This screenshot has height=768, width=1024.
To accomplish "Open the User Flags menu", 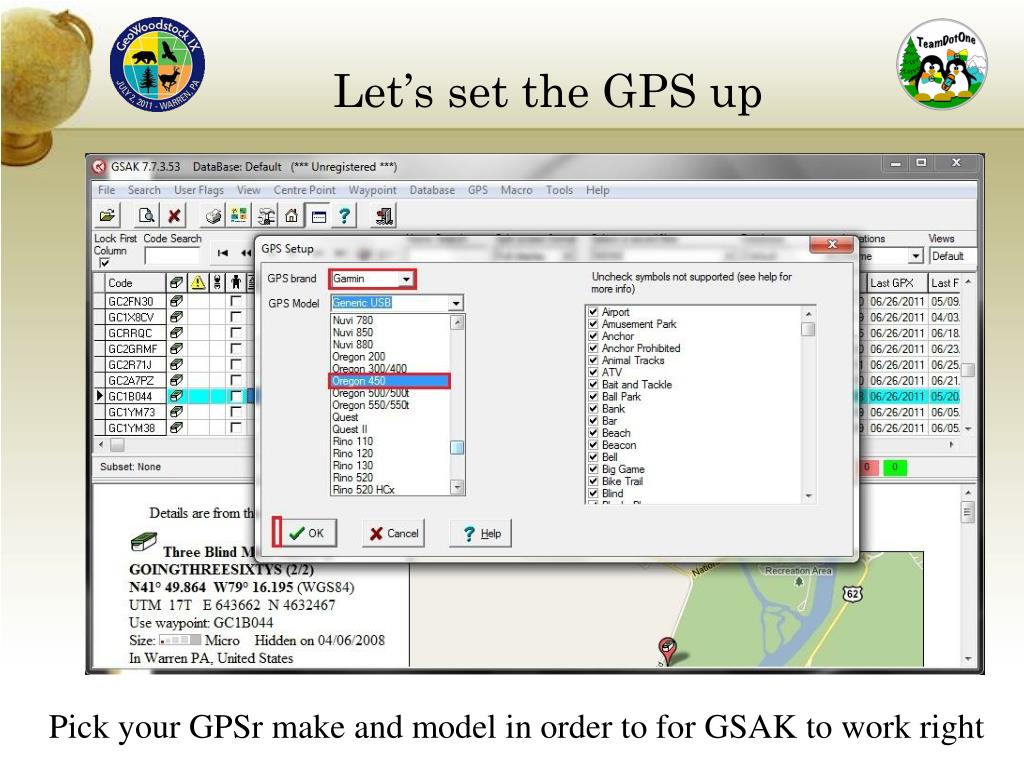I will point(199,190).
